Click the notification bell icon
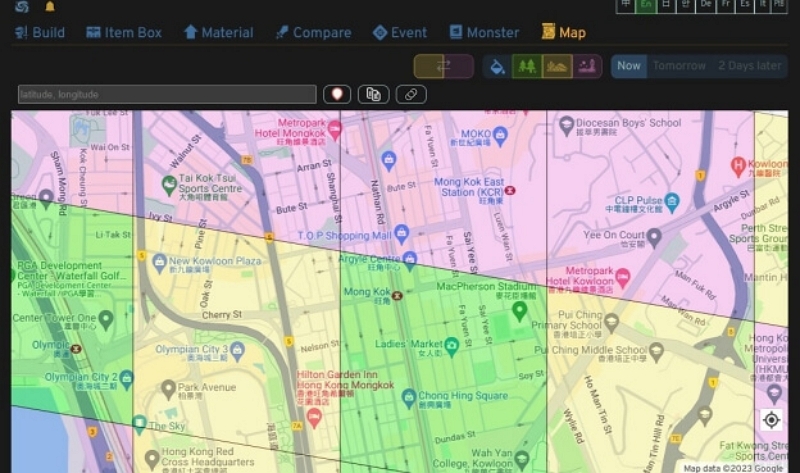 pos(50,7)
